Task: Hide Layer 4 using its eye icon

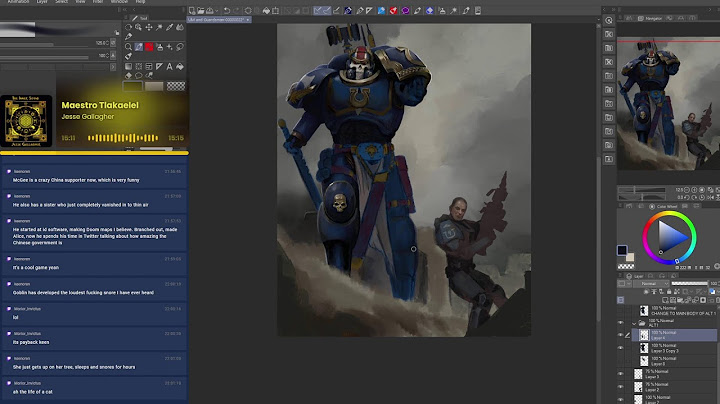Action: 620,335
